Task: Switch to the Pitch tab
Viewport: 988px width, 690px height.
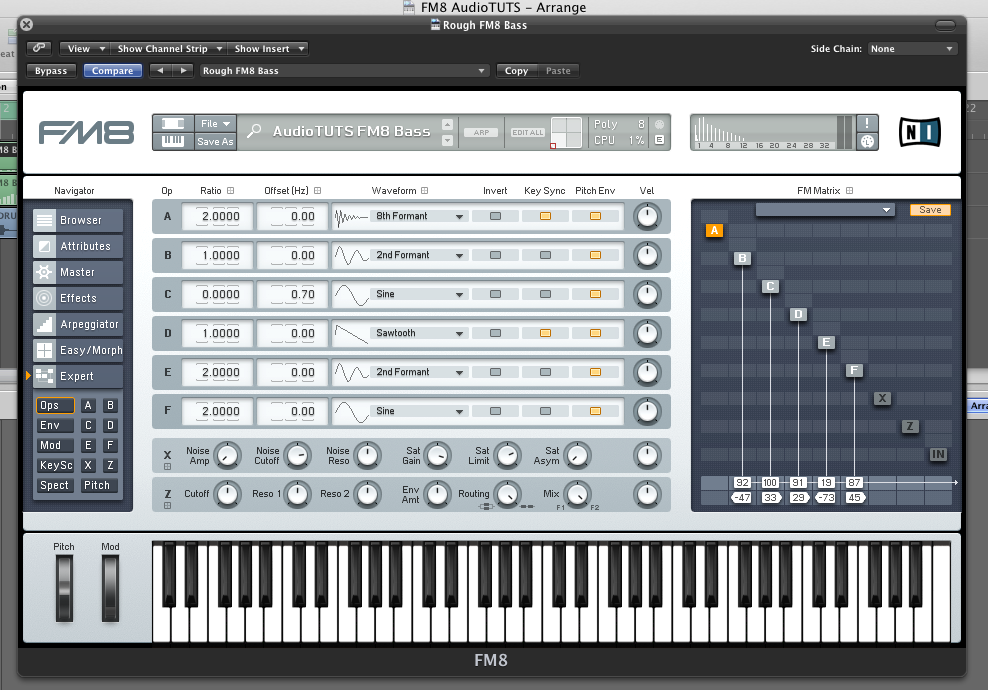Action: (x=99, y=485)
